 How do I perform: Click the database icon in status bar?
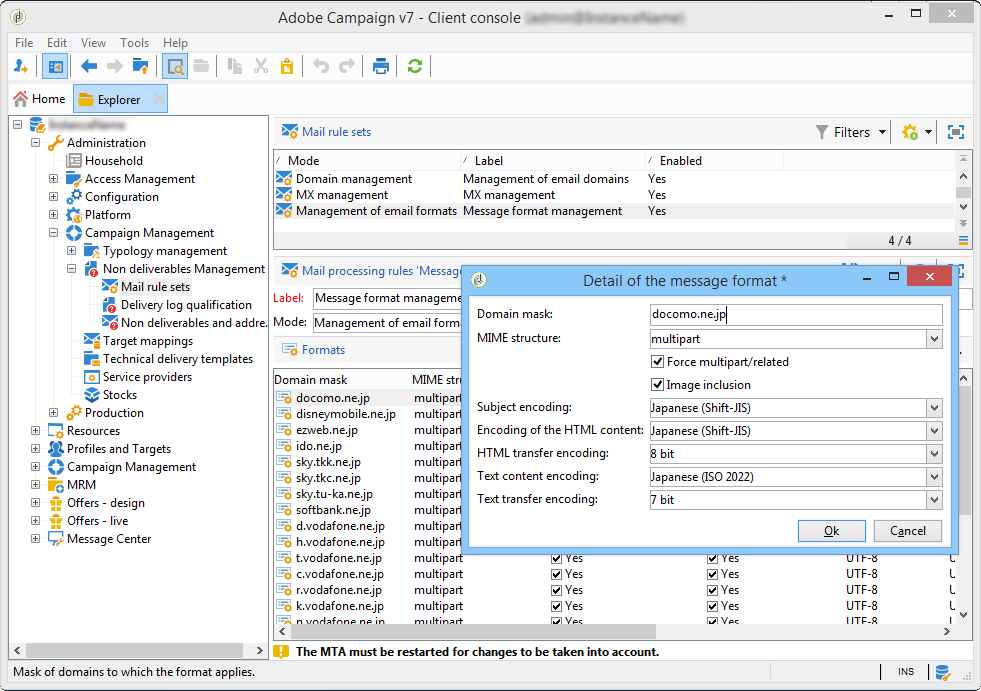[943, 672]
